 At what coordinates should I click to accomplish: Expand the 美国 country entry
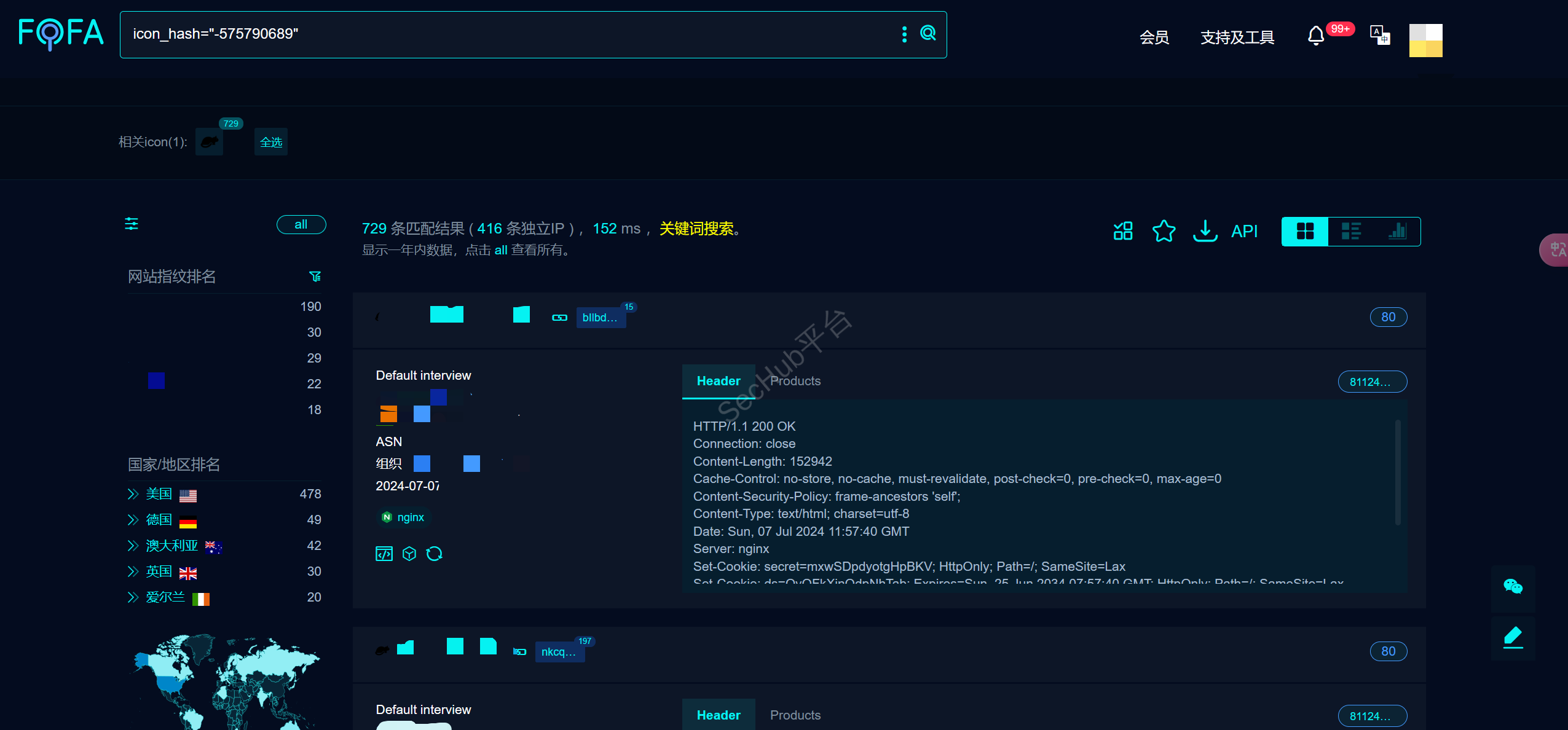pyautogui.click(x=133, y=494)
